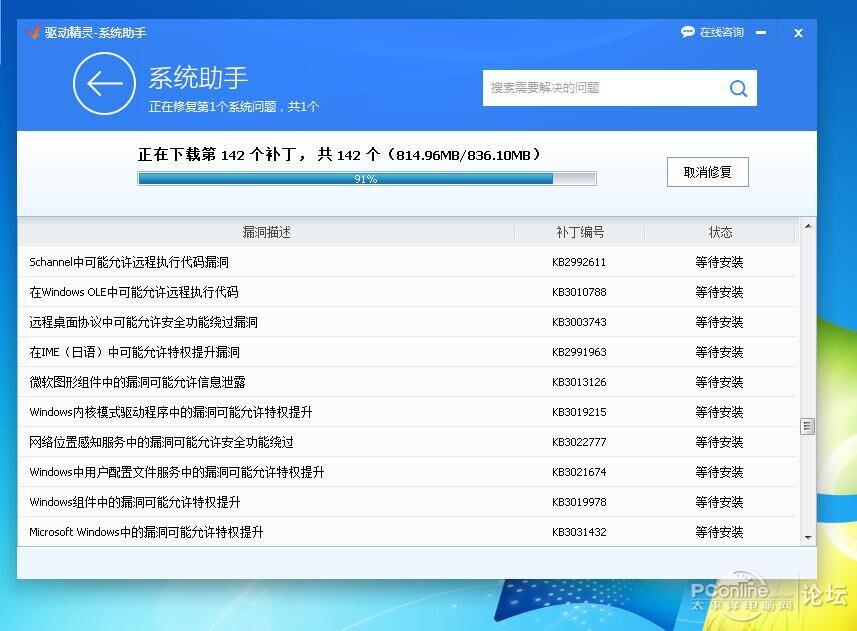Click the search magnifier icon
The height and width of the screenshot is (631, 857).
pyautogui.click(x=738, y=89)
